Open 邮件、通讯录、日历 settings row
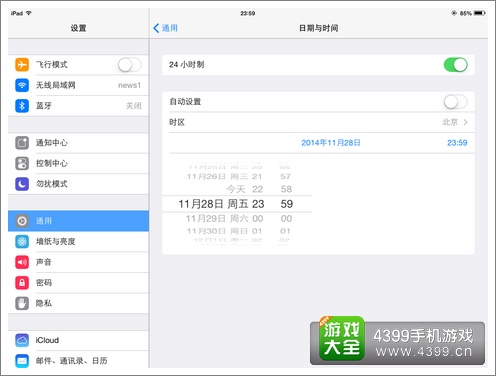Screen dimensions: 496x376 (x=78, y=361)
